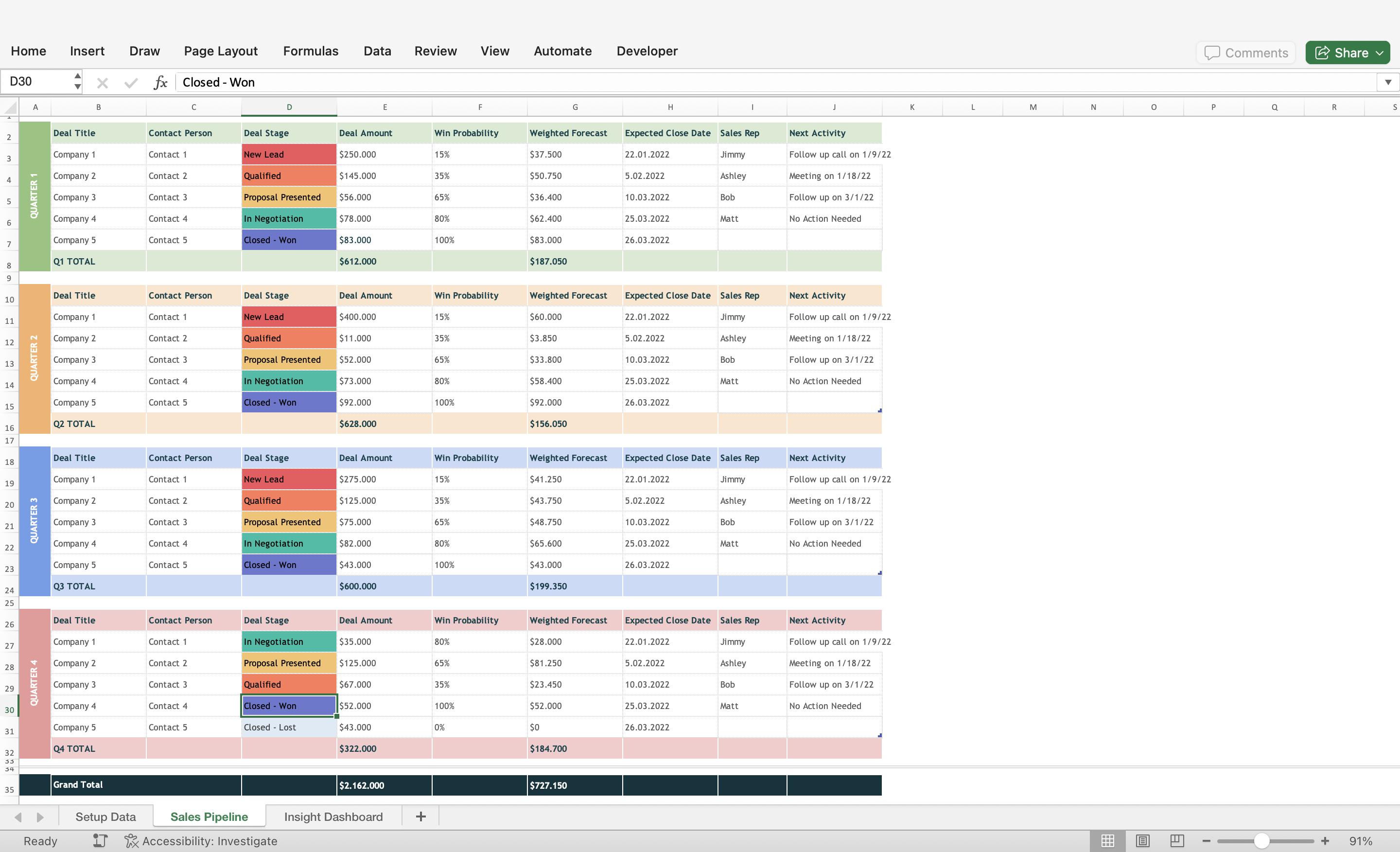Click the Insert Function (fx) icon
This screenshot has width=1400, height=852.
[x=161, y=82]
